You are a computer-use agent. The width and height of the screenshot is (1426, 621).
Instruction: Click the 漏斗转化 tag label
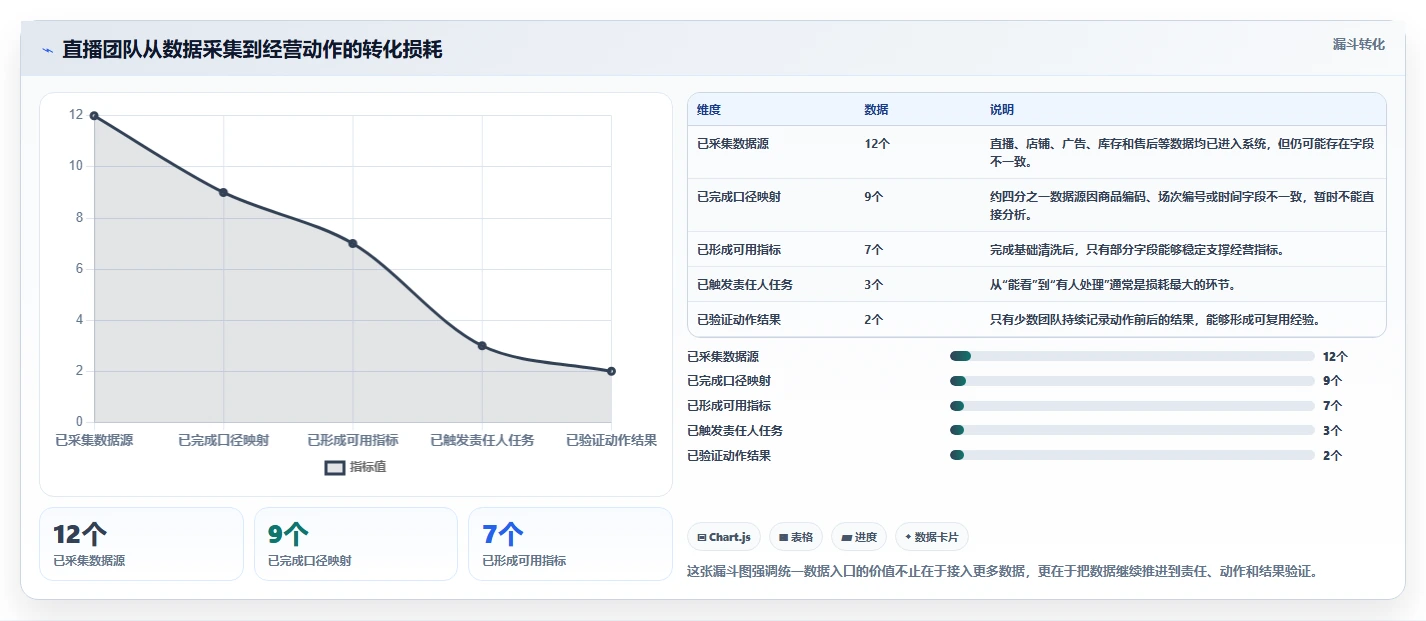click(1359, 44)
